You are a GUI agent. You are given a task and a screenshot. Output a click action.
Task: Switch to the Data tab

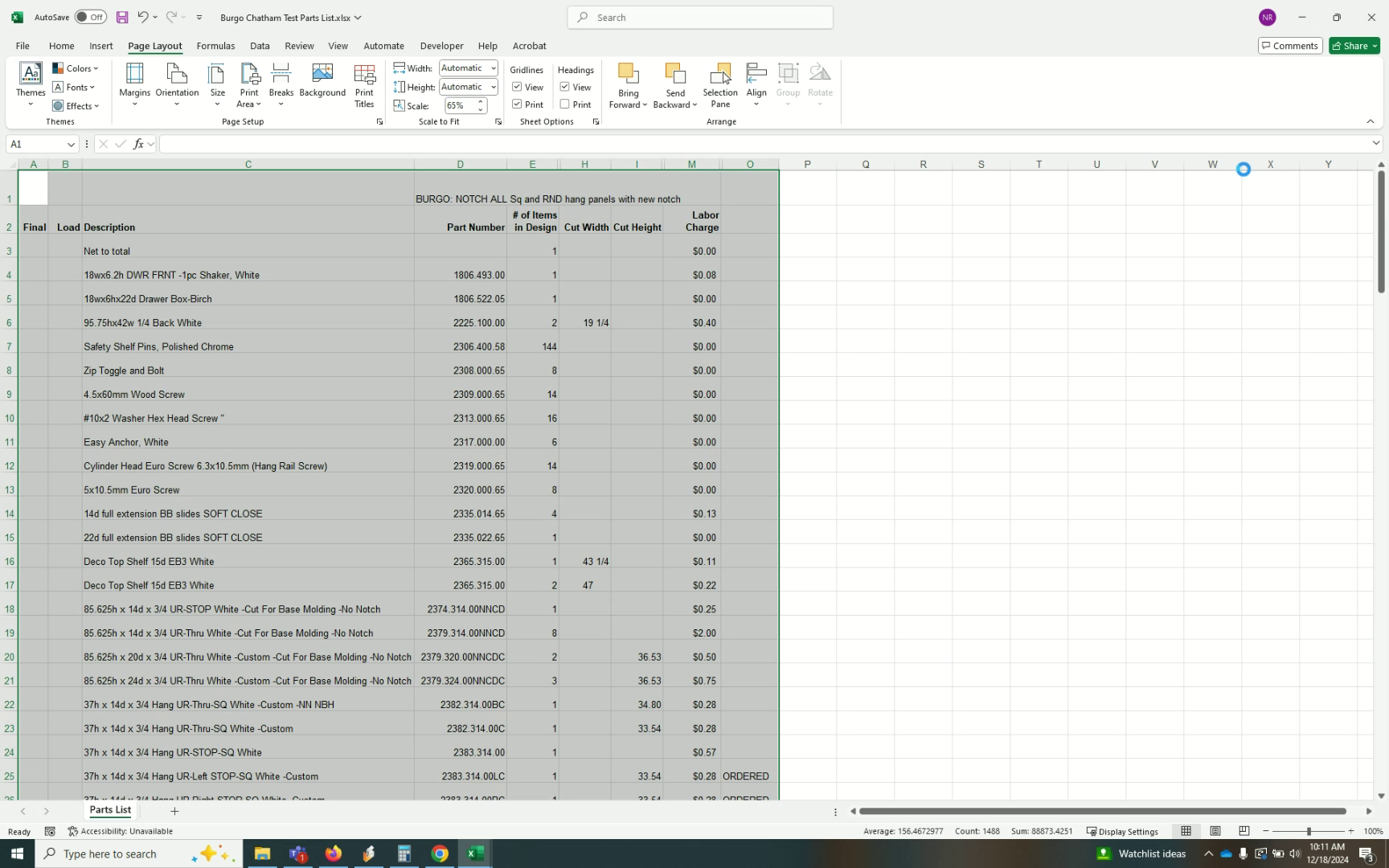260,46
